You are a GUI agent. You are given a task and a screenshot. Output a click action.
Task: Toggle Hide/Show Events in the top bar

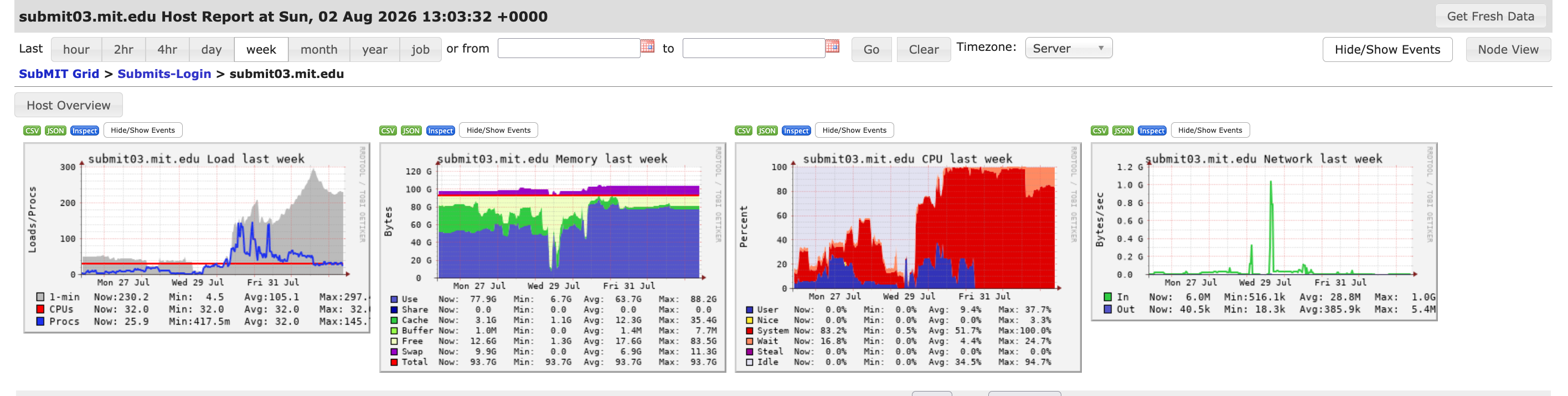1387,49
